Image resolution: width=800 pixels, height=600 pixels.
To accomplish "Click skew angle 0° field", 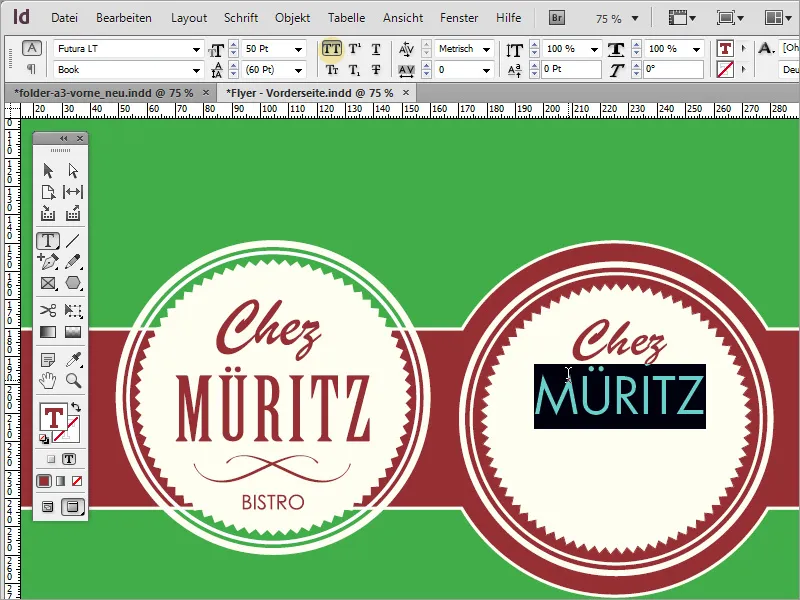I will (x=673, y=69).
